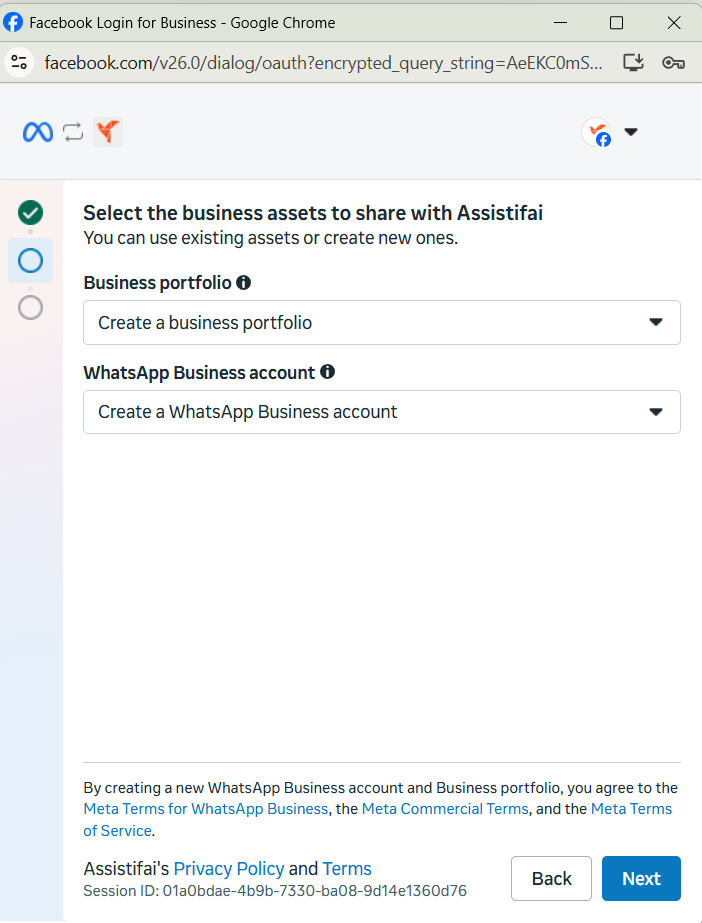The image size is (702, 923).
Task: Open the password key icon
Action: point(673,62)
